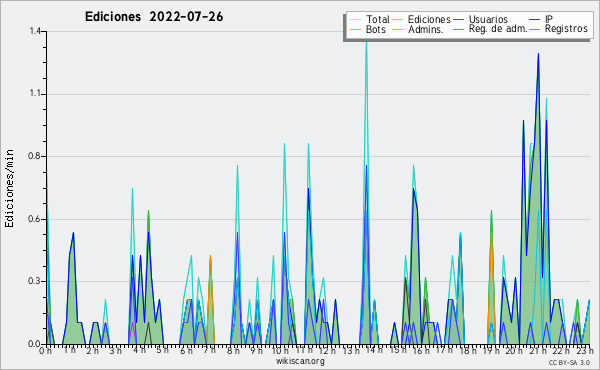Open the wikiscan.org source credit
600x370 pixels.
pos(300,361)
